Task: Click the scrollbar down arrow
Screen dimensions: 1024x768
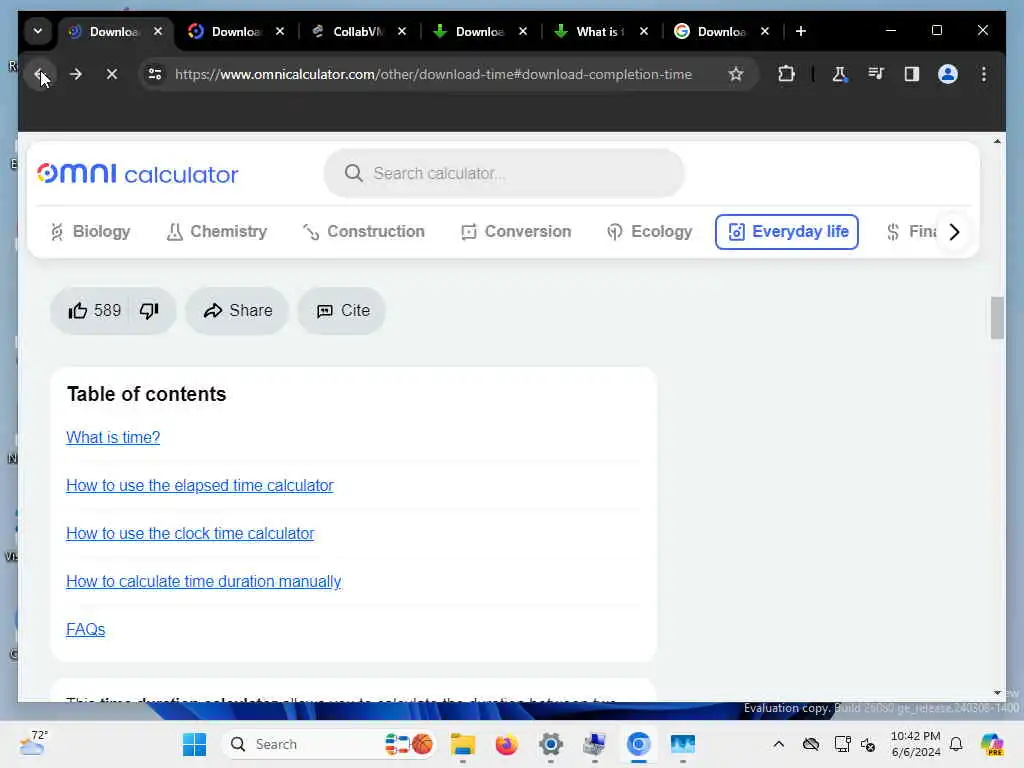Action: pos(997,693)
